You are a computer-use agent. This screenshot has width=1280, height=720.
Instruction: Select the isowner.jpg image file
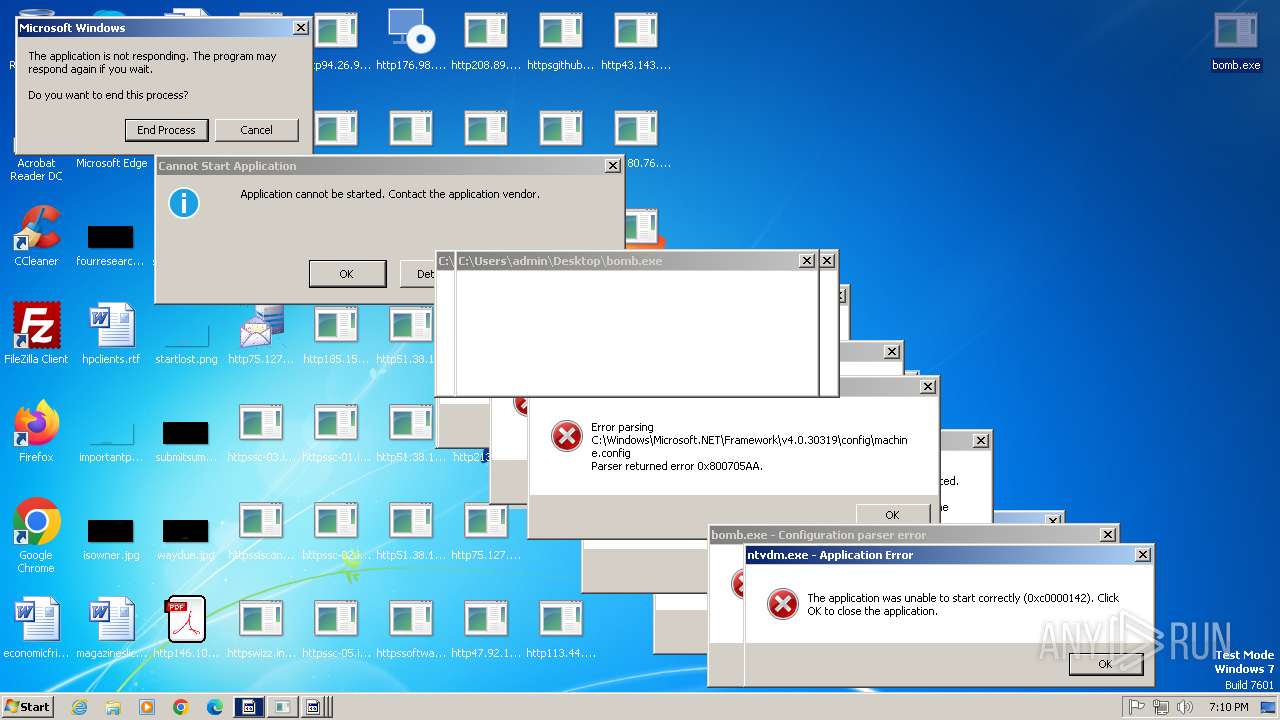pyautogui.click(x=111, y=539)
